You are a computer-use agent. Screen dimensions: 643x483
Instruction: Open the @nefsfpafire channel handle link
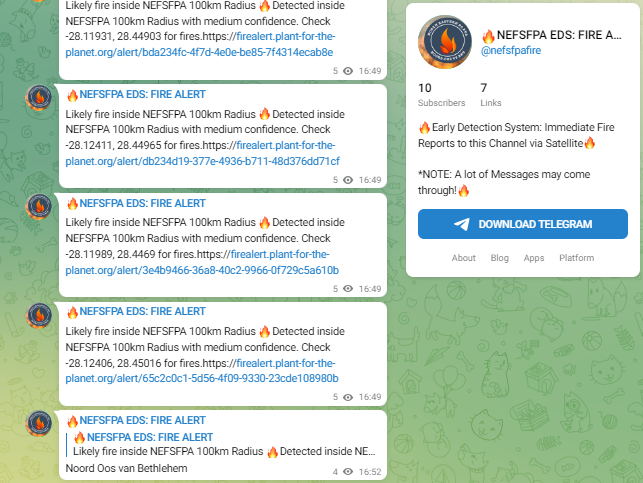point(511,50)
